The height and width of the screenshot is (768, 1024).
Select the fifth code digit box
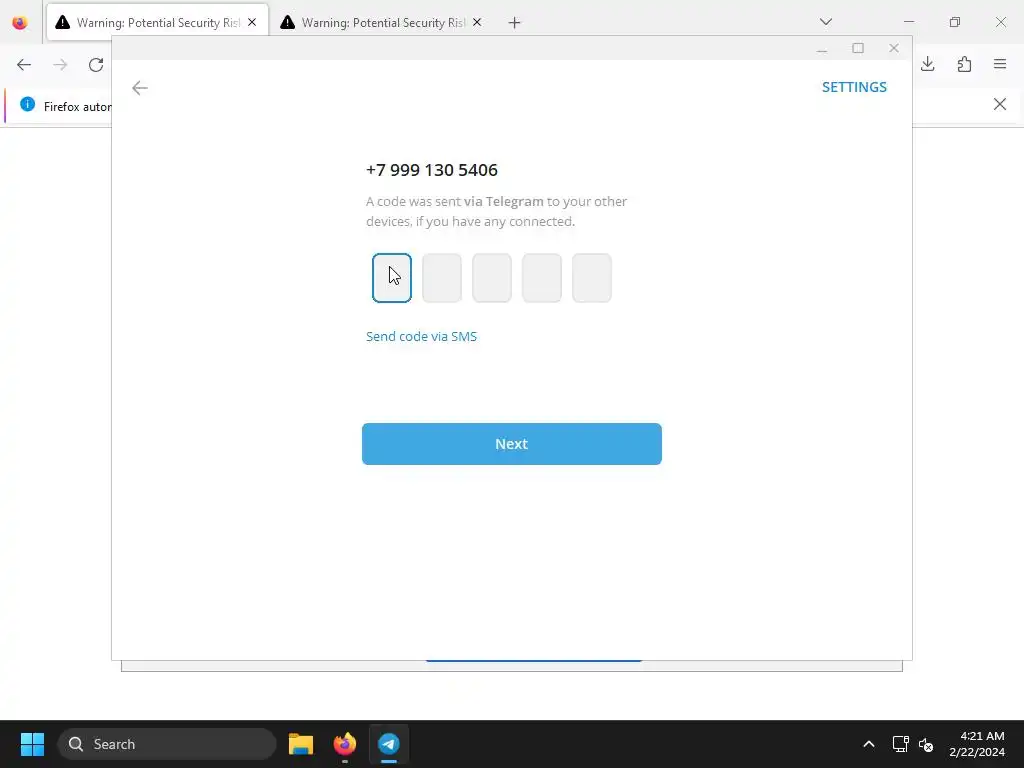pos(592,278)
